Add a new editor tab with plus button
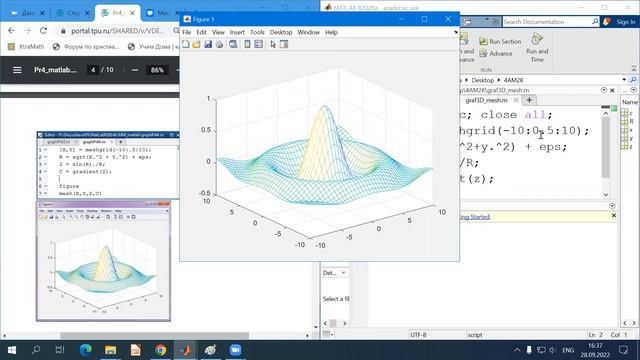Screen dimensions: 640x360 [x=529, y=100]
